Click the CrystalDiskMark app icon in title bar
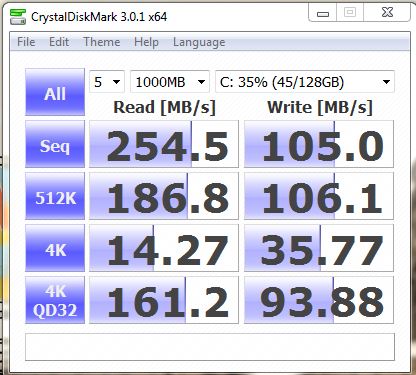 coord(18,17)
